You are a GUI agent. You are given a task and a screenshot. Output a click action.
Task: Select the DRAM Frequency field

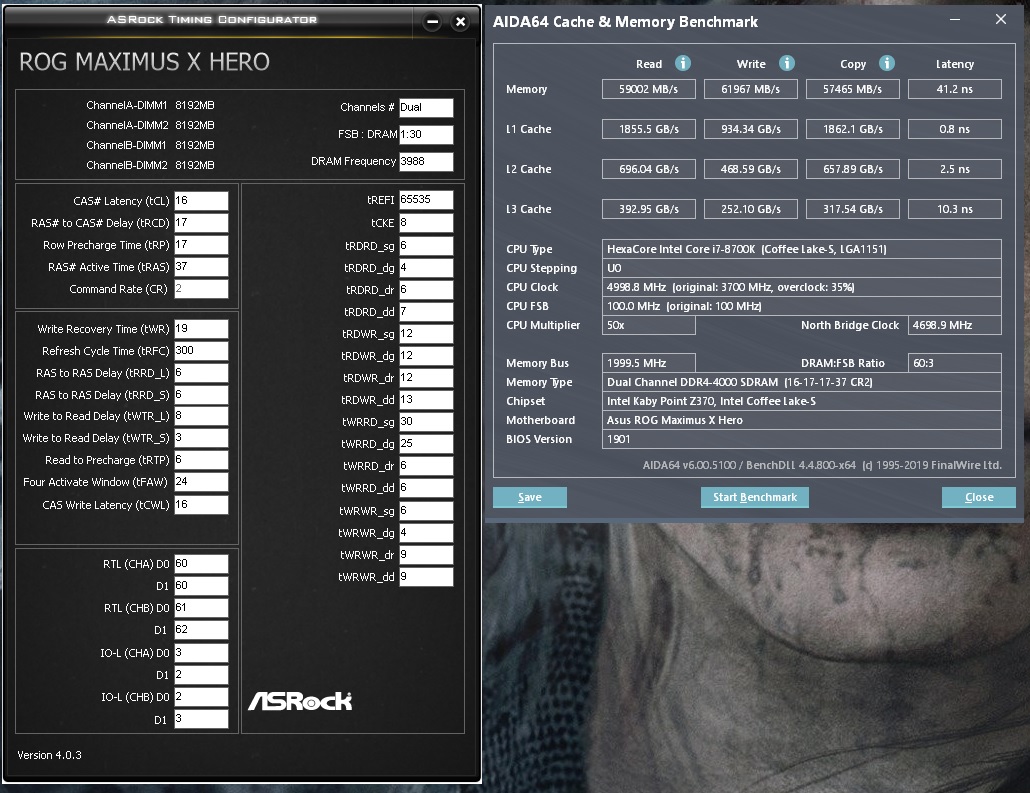(x=426, y=162)
